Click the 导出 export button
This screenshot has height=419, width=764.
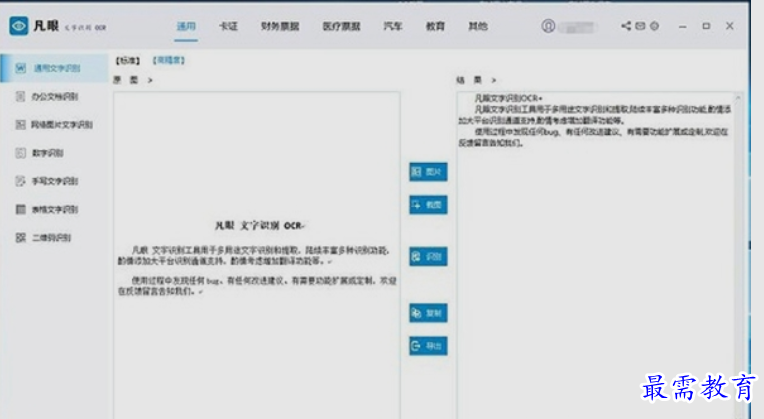point(428,346)
